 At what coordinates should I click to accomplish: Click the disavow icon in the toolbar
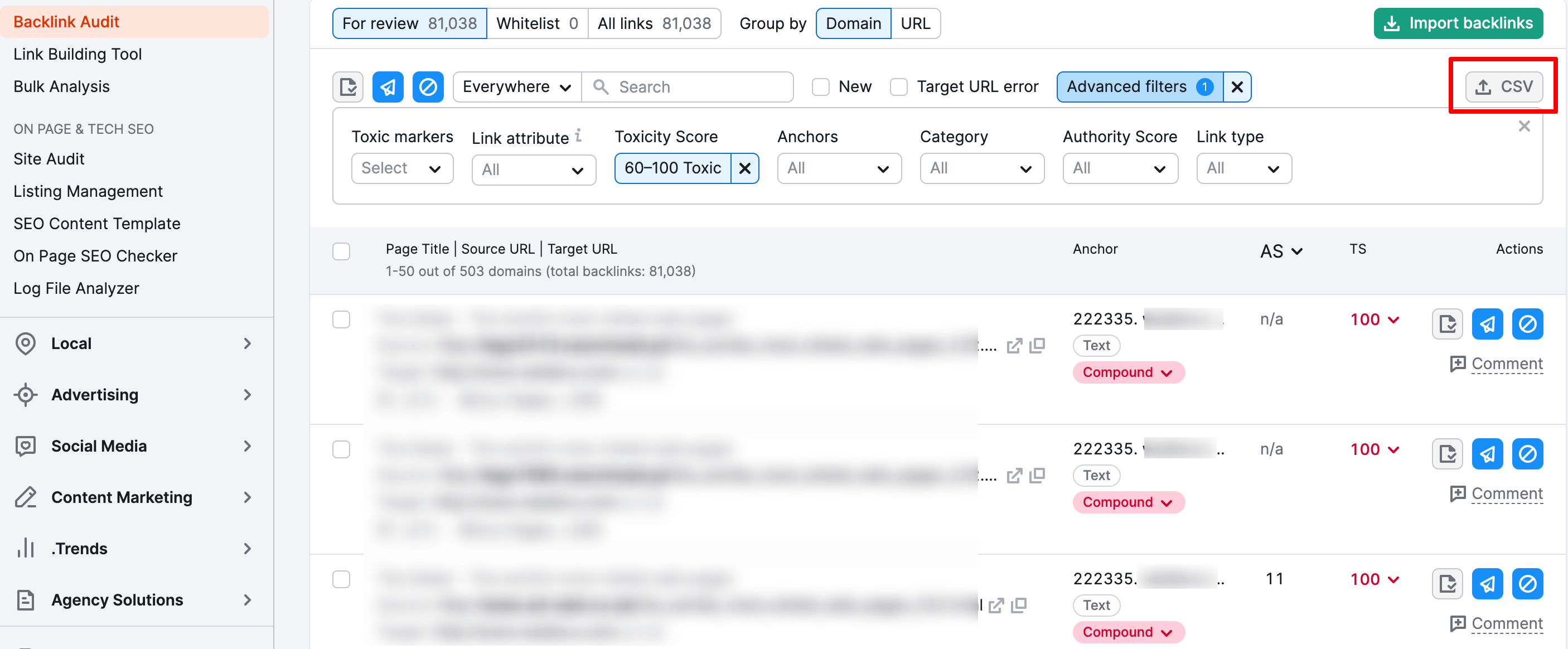428,87
